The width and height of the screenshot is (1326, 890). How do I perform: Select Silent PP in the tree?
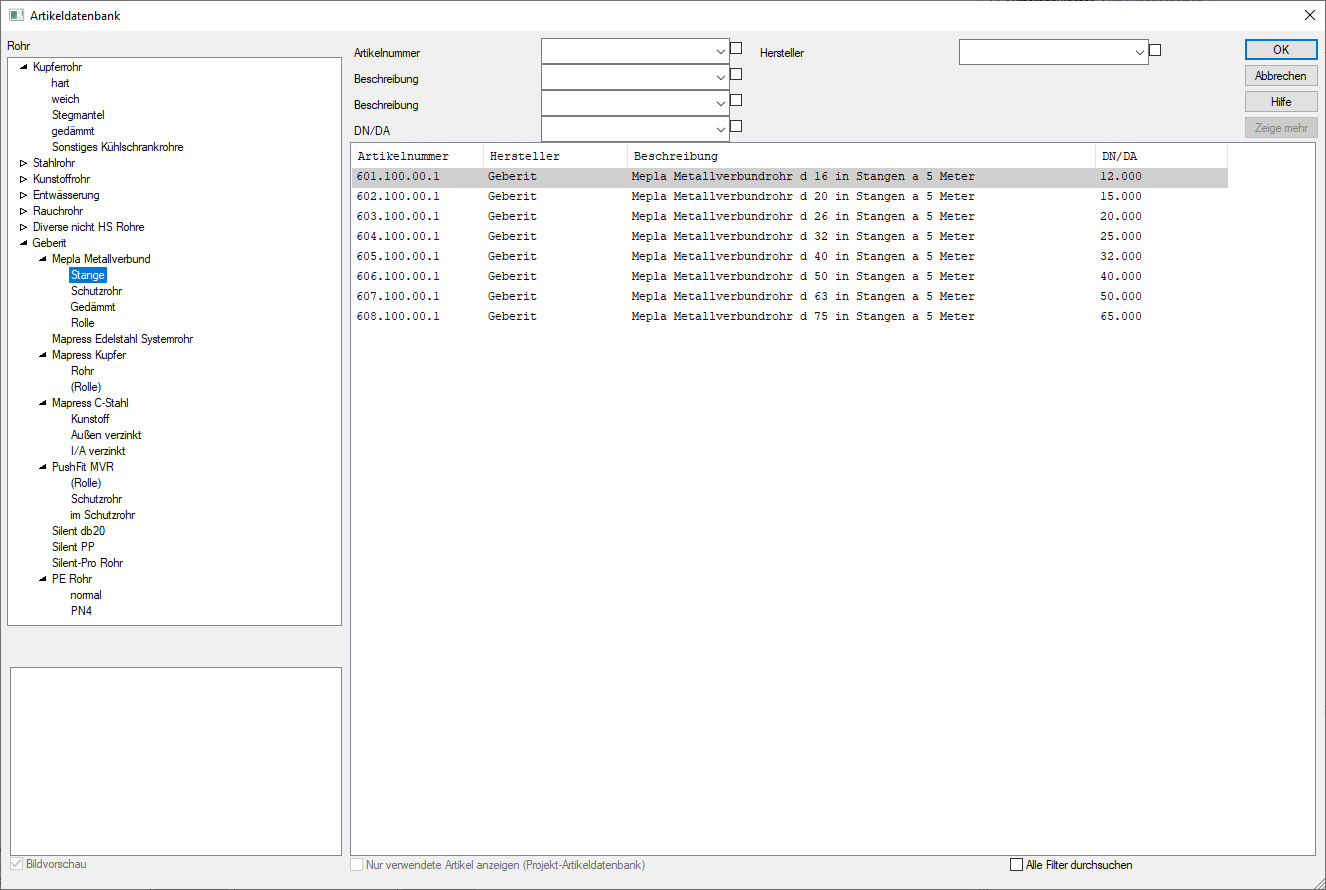[x=73, y=547]
